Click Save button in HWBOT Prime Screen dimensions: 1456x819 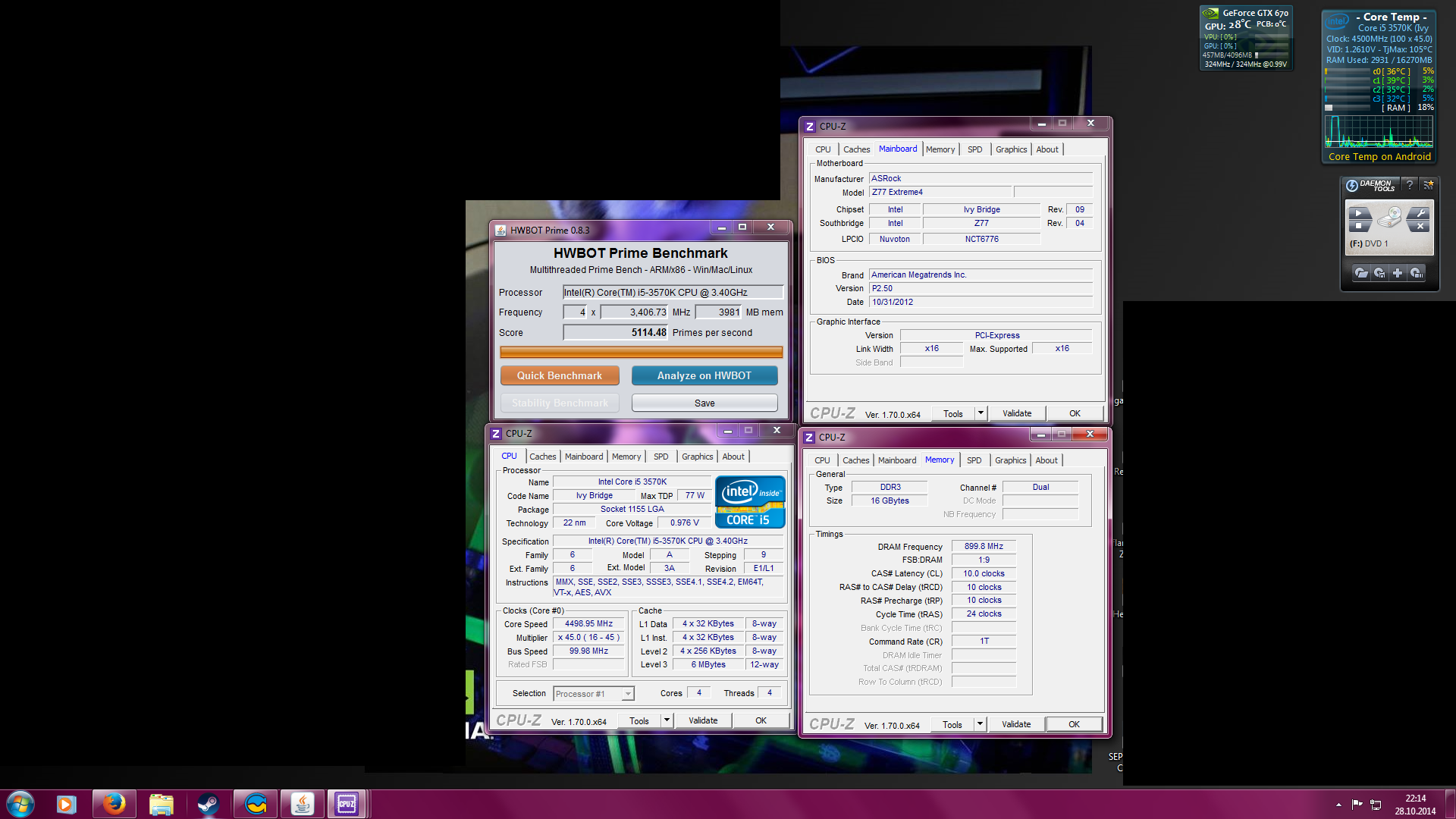pos(704,403)
